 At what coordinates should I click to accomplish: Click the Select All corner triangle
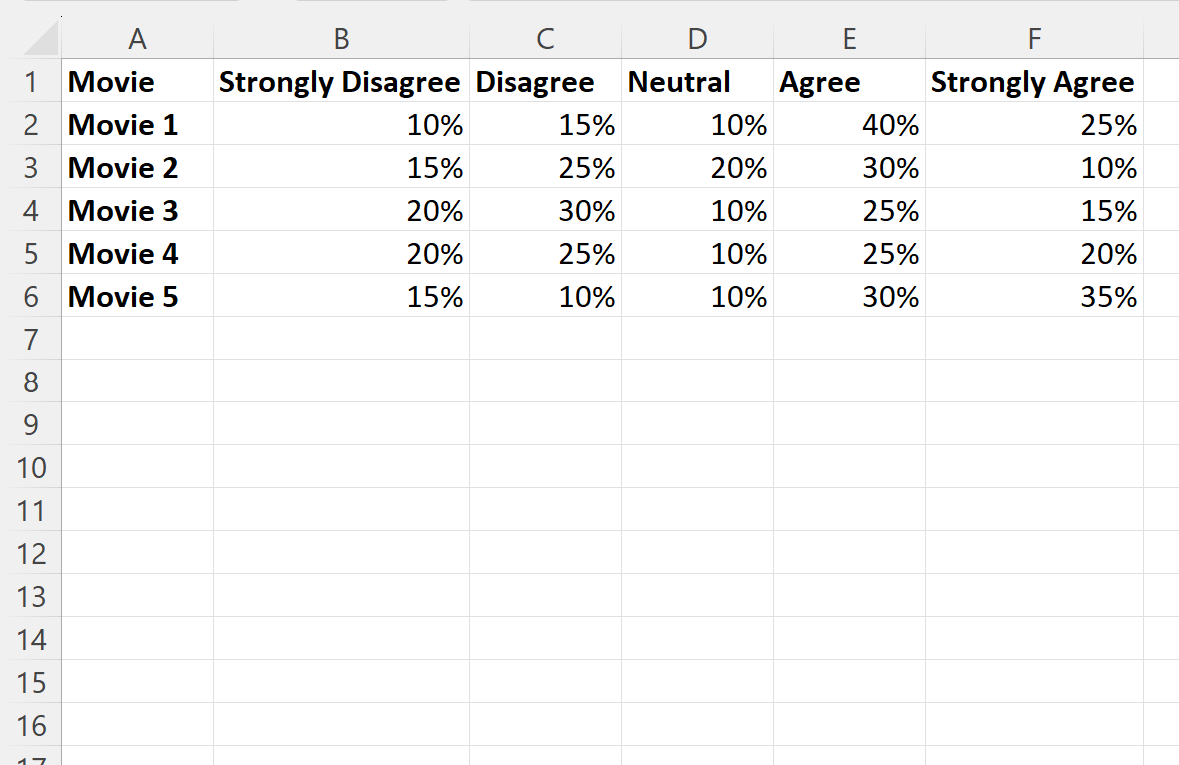coord(41,40)
